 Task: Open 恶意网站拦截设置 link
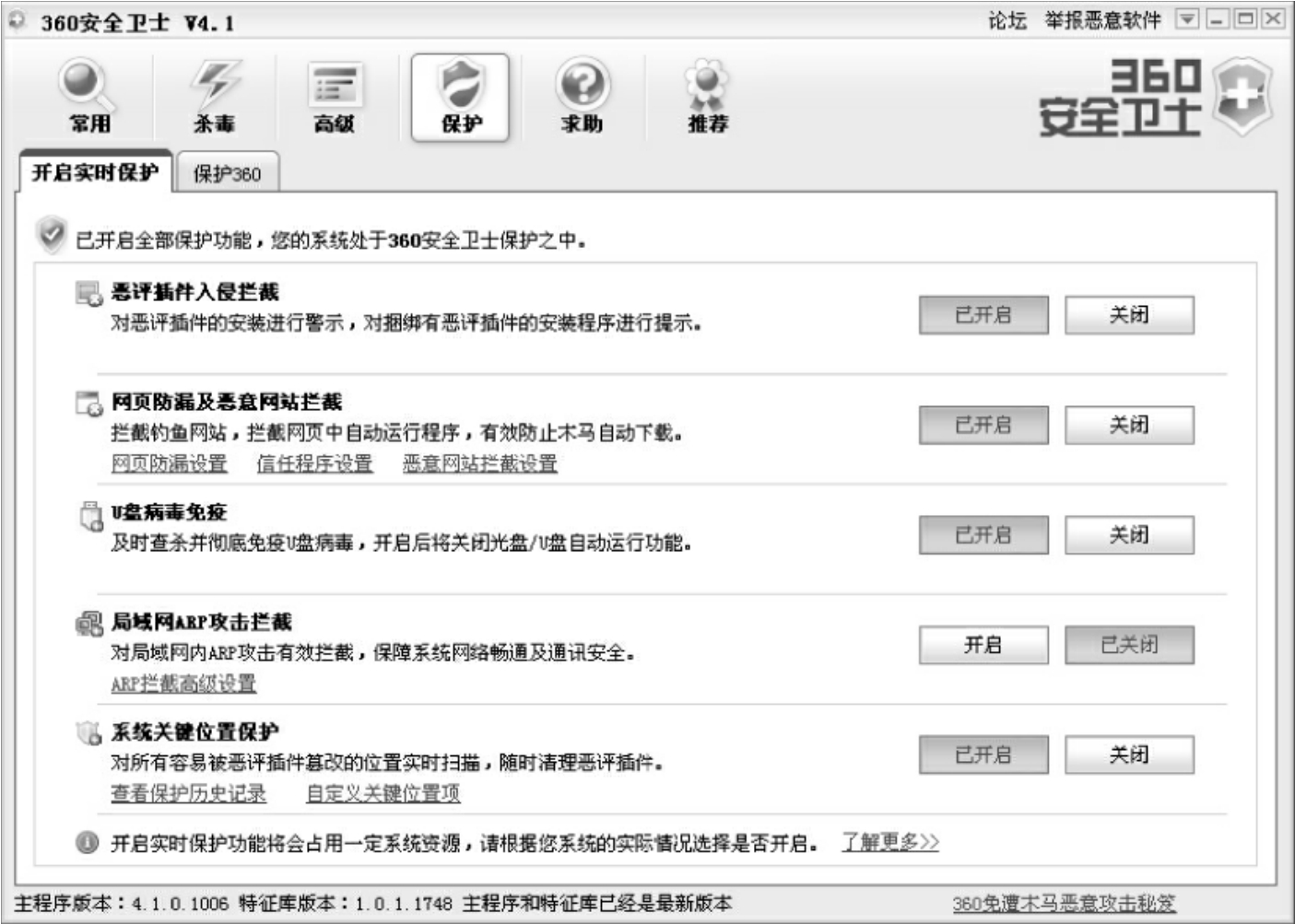pyautogui.click(x=479, y=463)
